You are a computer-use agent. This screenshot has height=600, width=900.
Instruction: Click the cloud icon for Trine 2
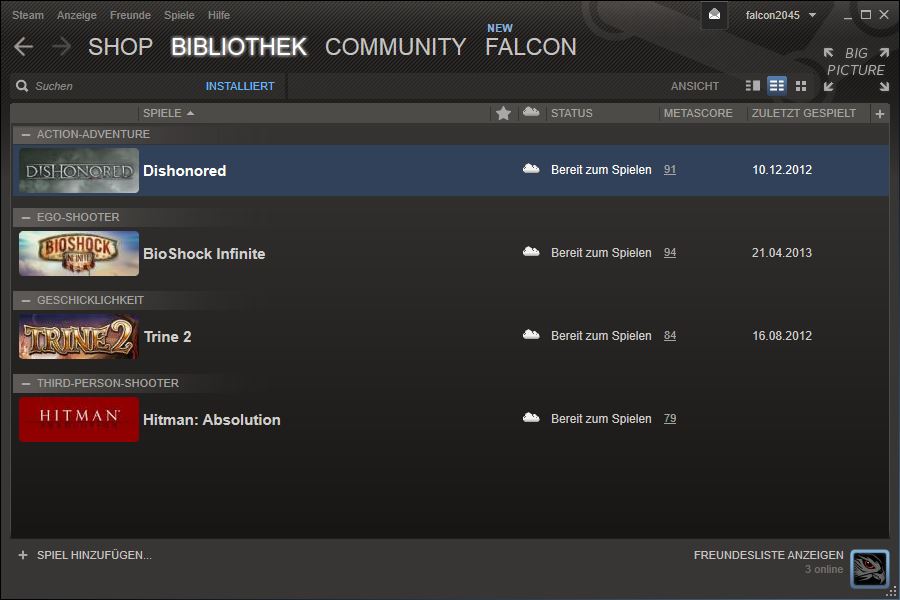tap(531, 335)
